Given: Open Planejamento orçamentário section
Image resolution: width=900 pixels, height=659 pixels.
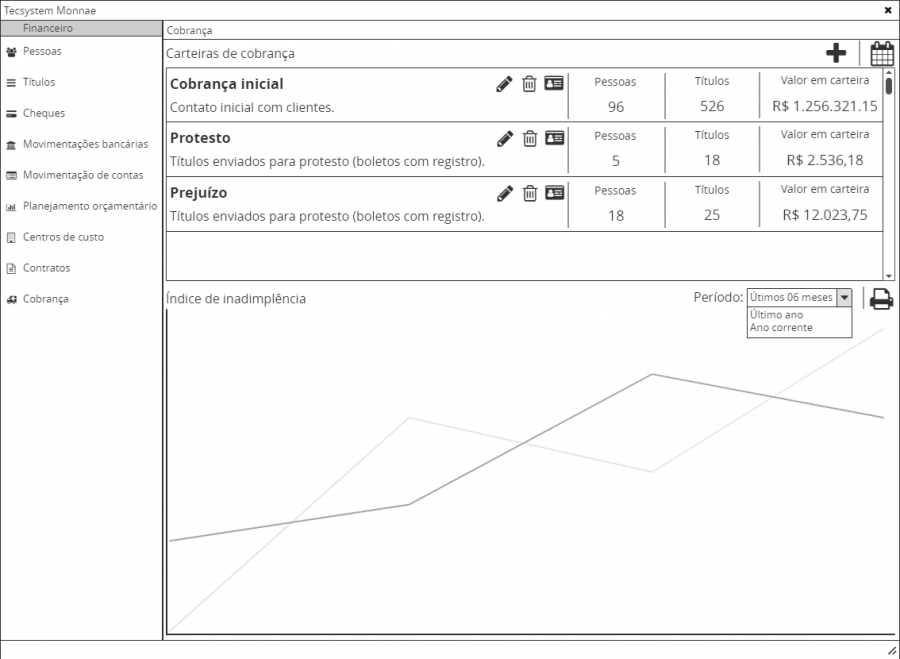Looking at the screenshot, I should 89,206.
